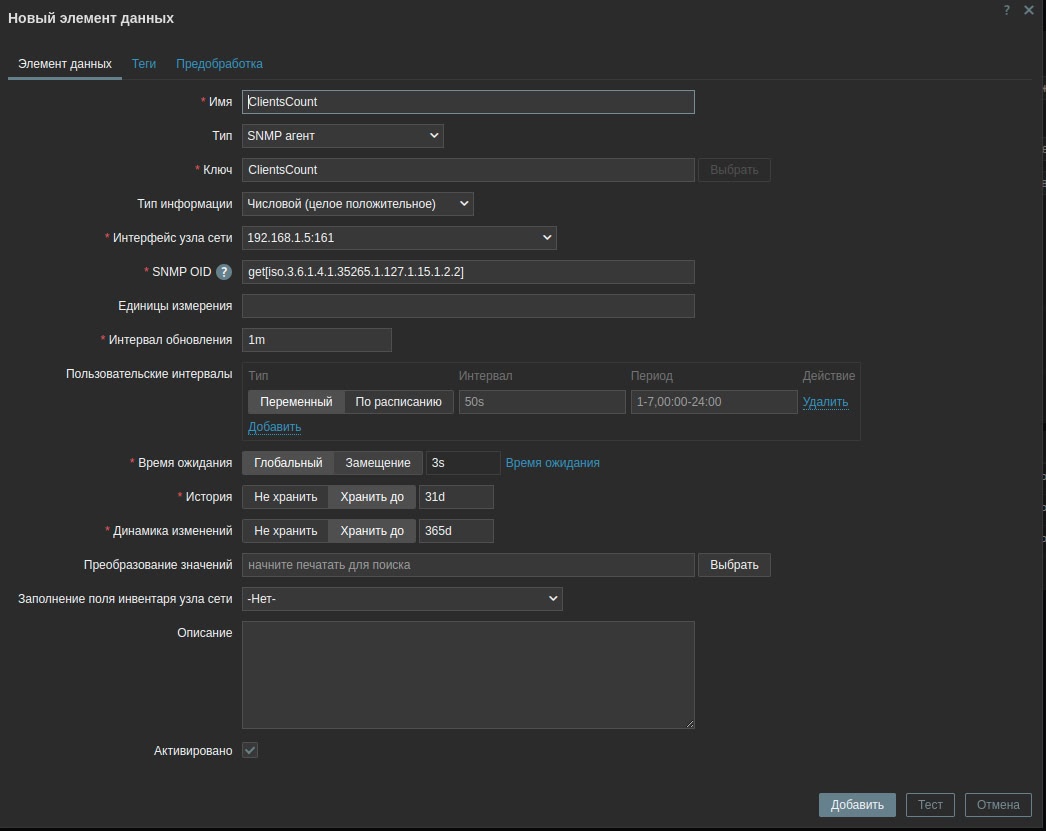Click the Отмена button

(x=998, y=805)
